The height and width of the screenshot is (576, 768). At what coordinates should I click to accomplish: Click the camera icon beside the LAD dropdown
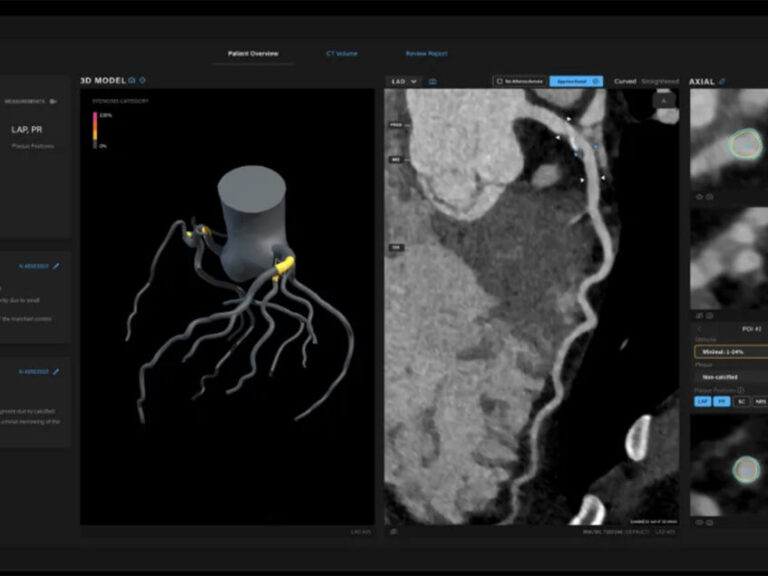pyautogui.click(x=433, y=81)
